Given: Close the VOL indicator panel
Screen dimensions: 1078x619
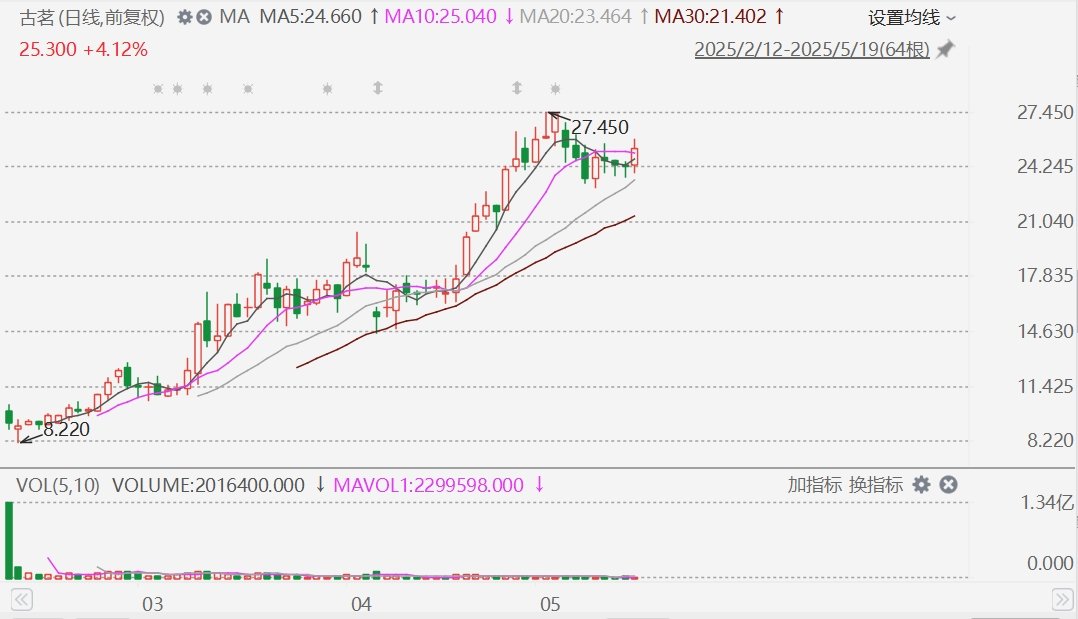Looking at the screenshot, I should pos(948,485).
